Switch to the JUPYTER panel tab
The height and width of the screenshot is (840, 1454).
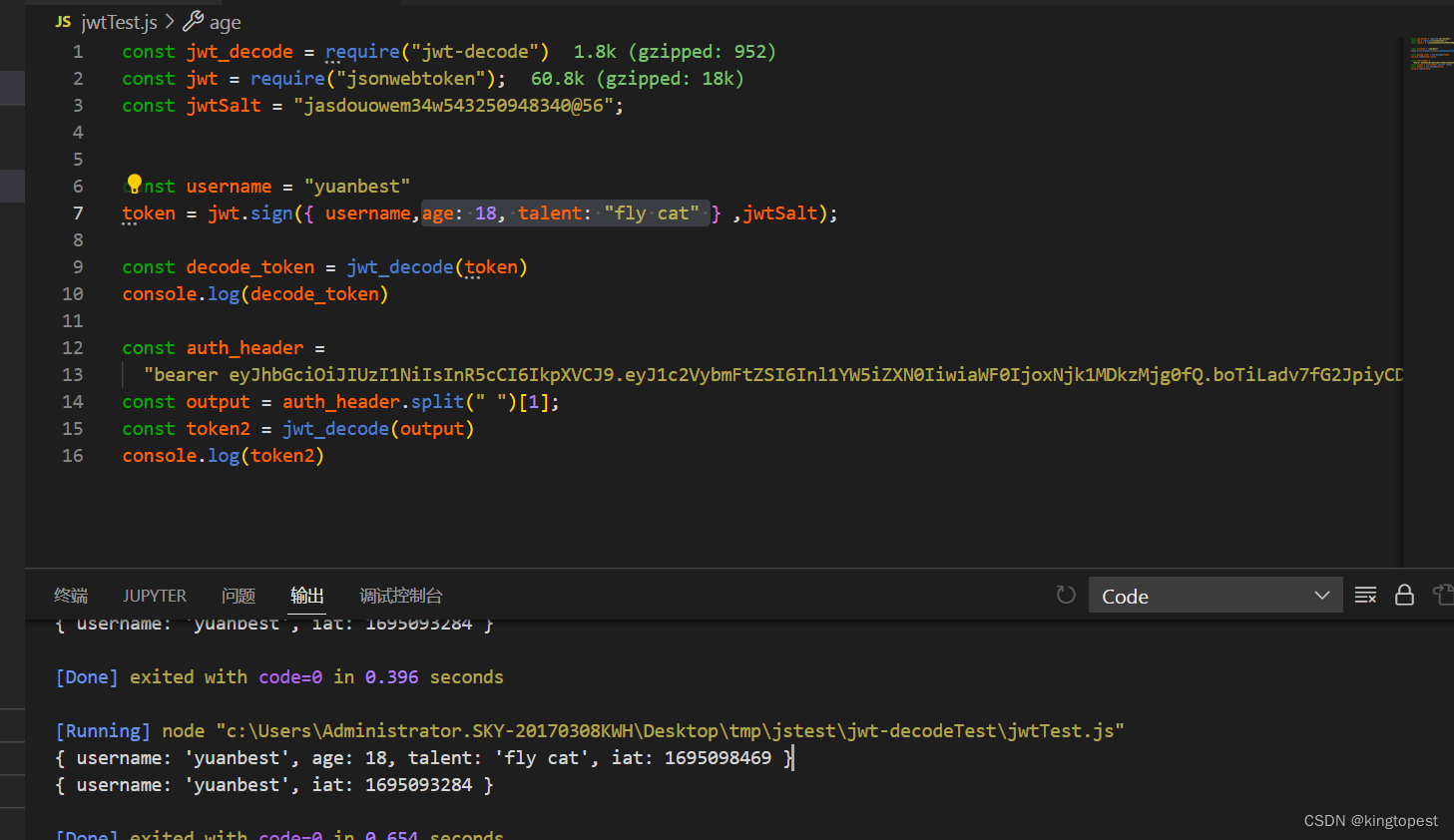tap(155, 596)
